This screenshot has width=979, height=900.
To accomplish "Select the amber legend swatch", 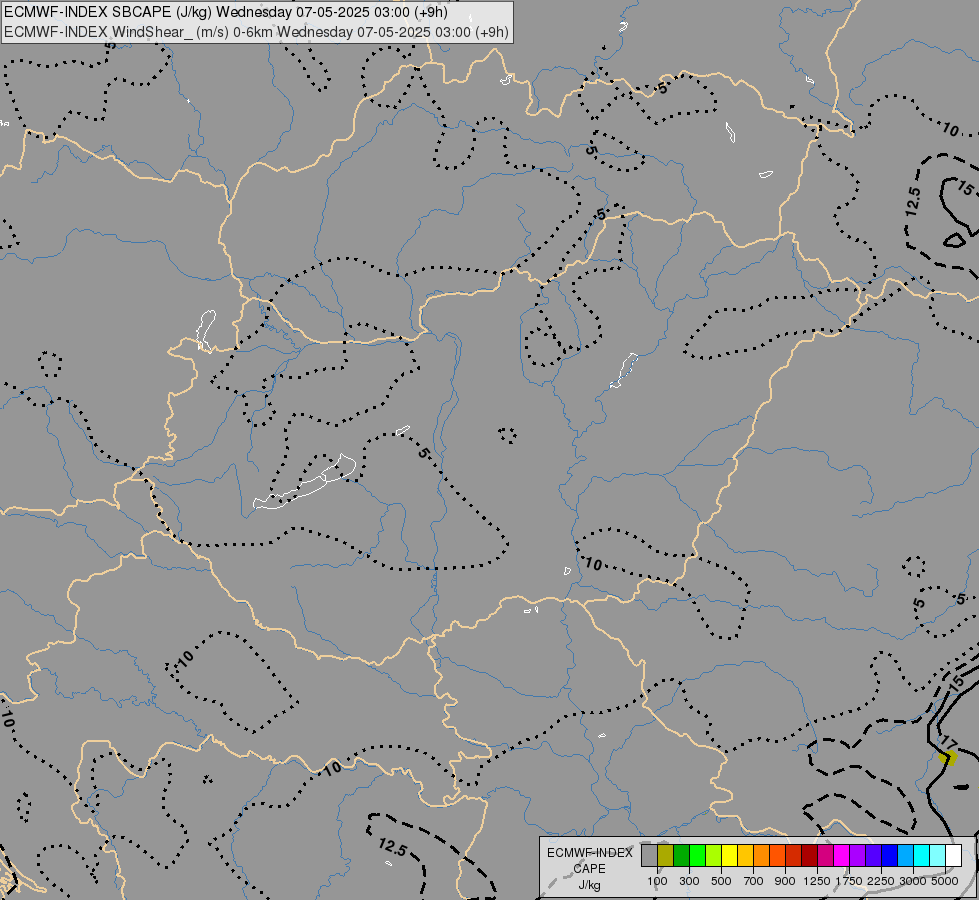I will 745,855.
